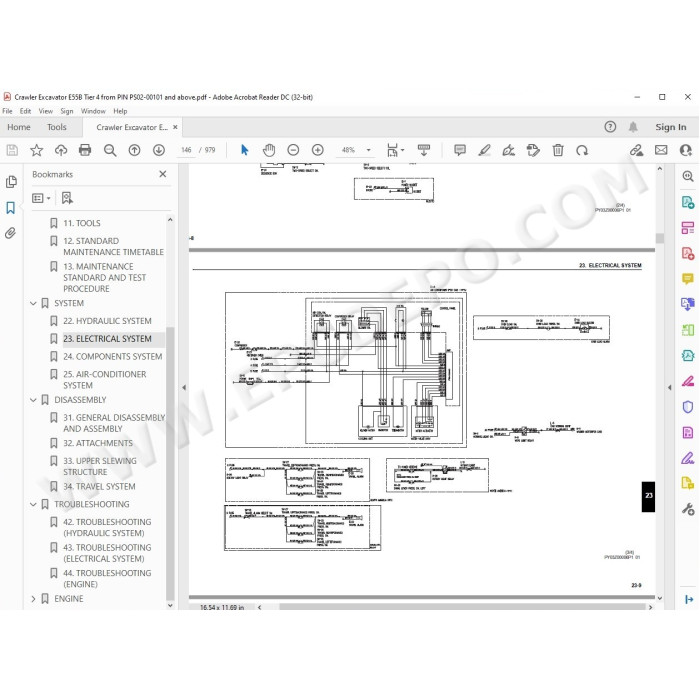
Task: Open the Help menu
Action: click(121, 111)
